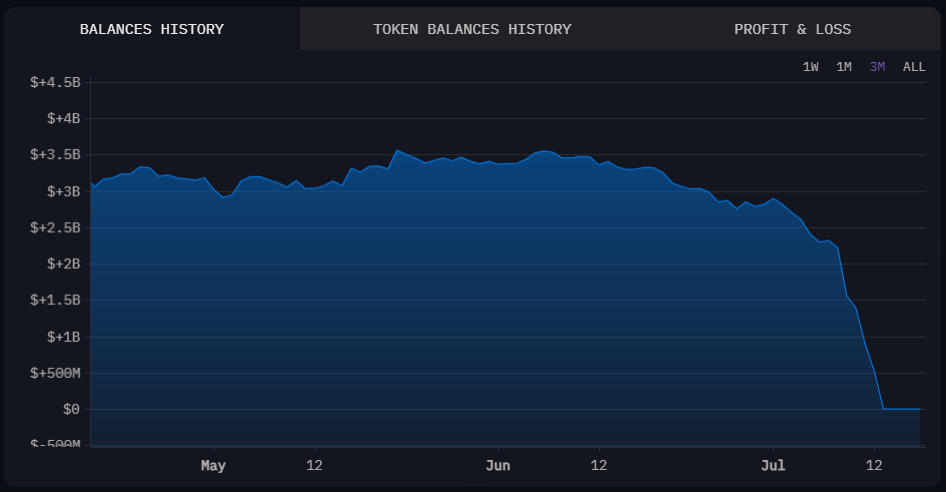Image resolution: width=946 pixels, height=492 pixels.
Task: Click the $+1.5B axis label
Action: [x=56, y=300]
